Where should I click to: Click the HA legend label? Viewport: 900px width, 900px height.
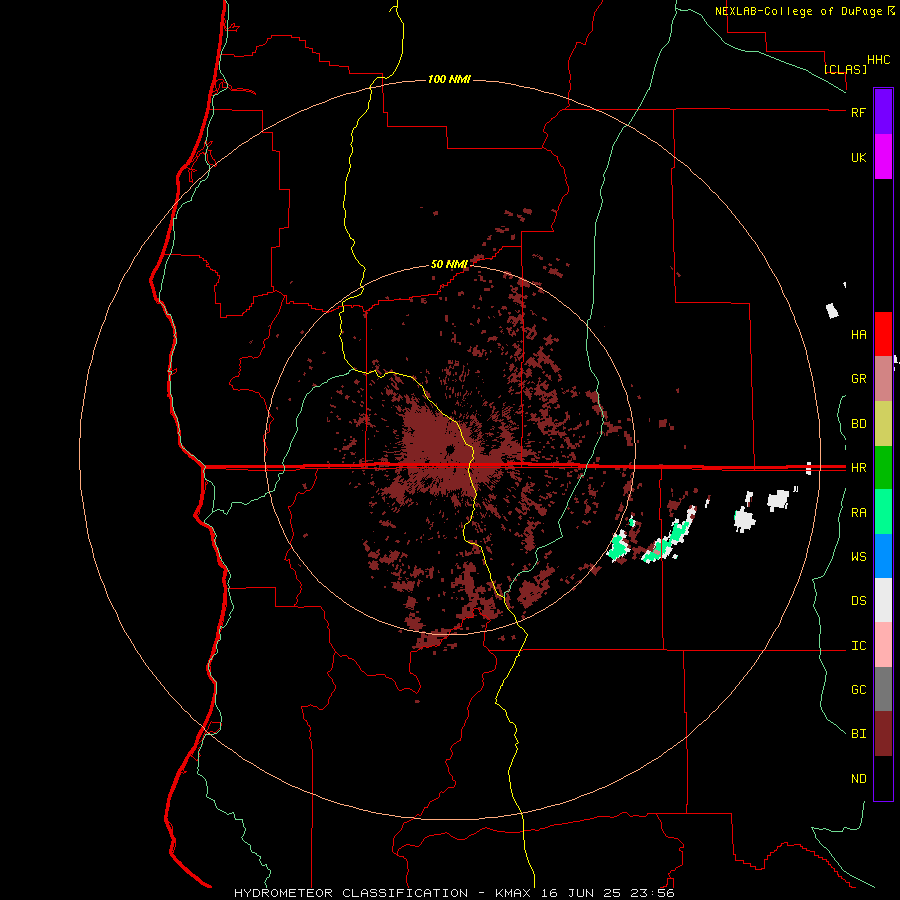858,335
